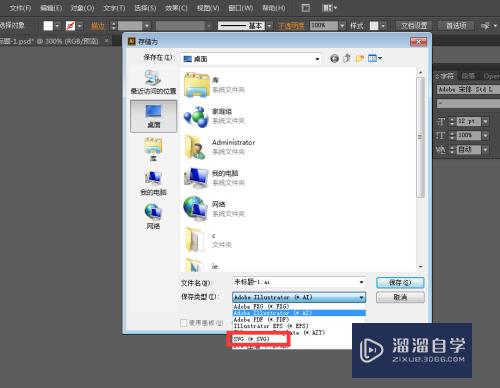The image size is (500, 388).
Task: Select the folder named ie
Action: coord(202,265)
